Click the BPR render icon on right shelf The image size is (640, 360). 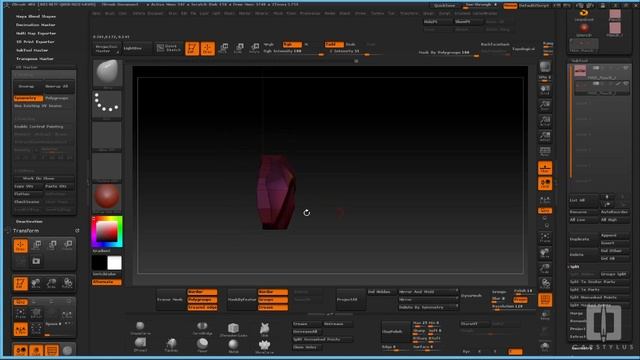[x=545, y=67]
